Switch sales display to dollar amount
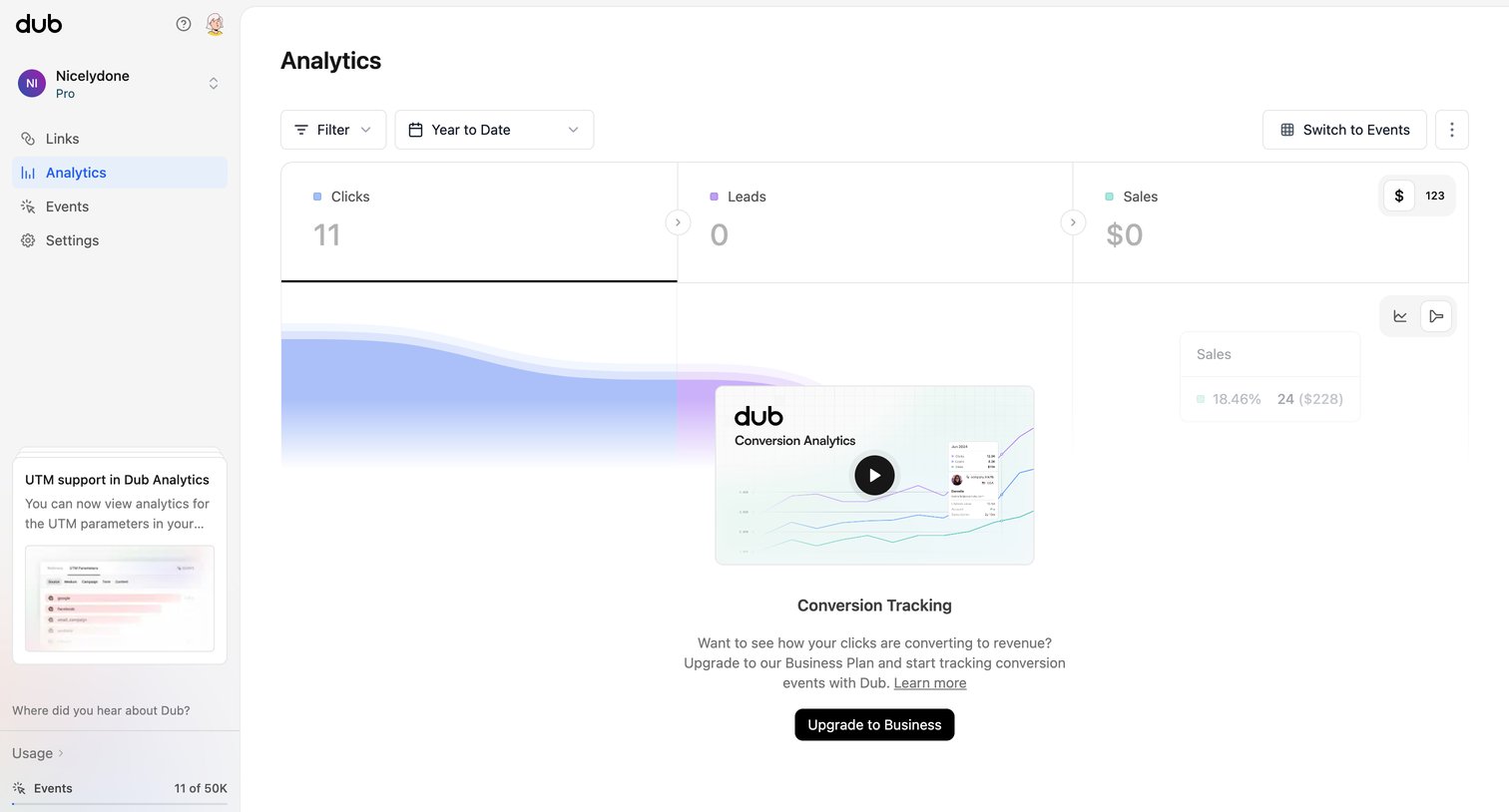This screenshot has width=1509, height=812. point(1399,196)
